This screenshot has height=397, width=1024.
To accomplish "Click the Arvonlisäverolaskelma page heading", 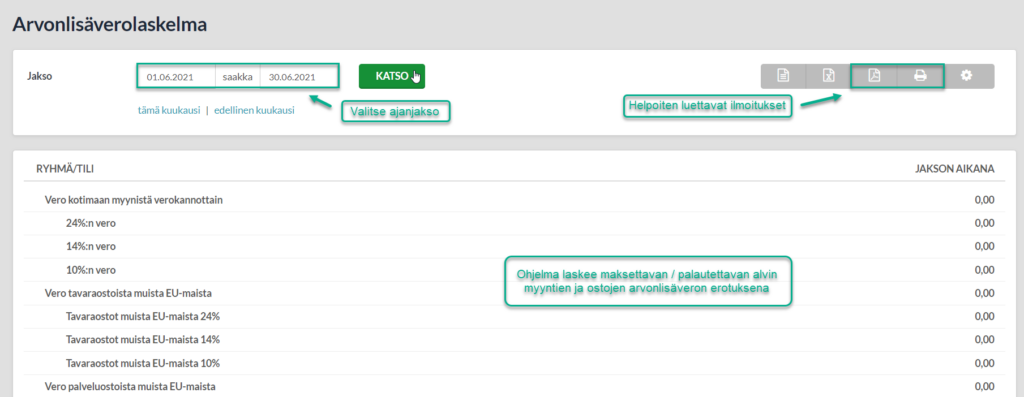I will point(110,25).
